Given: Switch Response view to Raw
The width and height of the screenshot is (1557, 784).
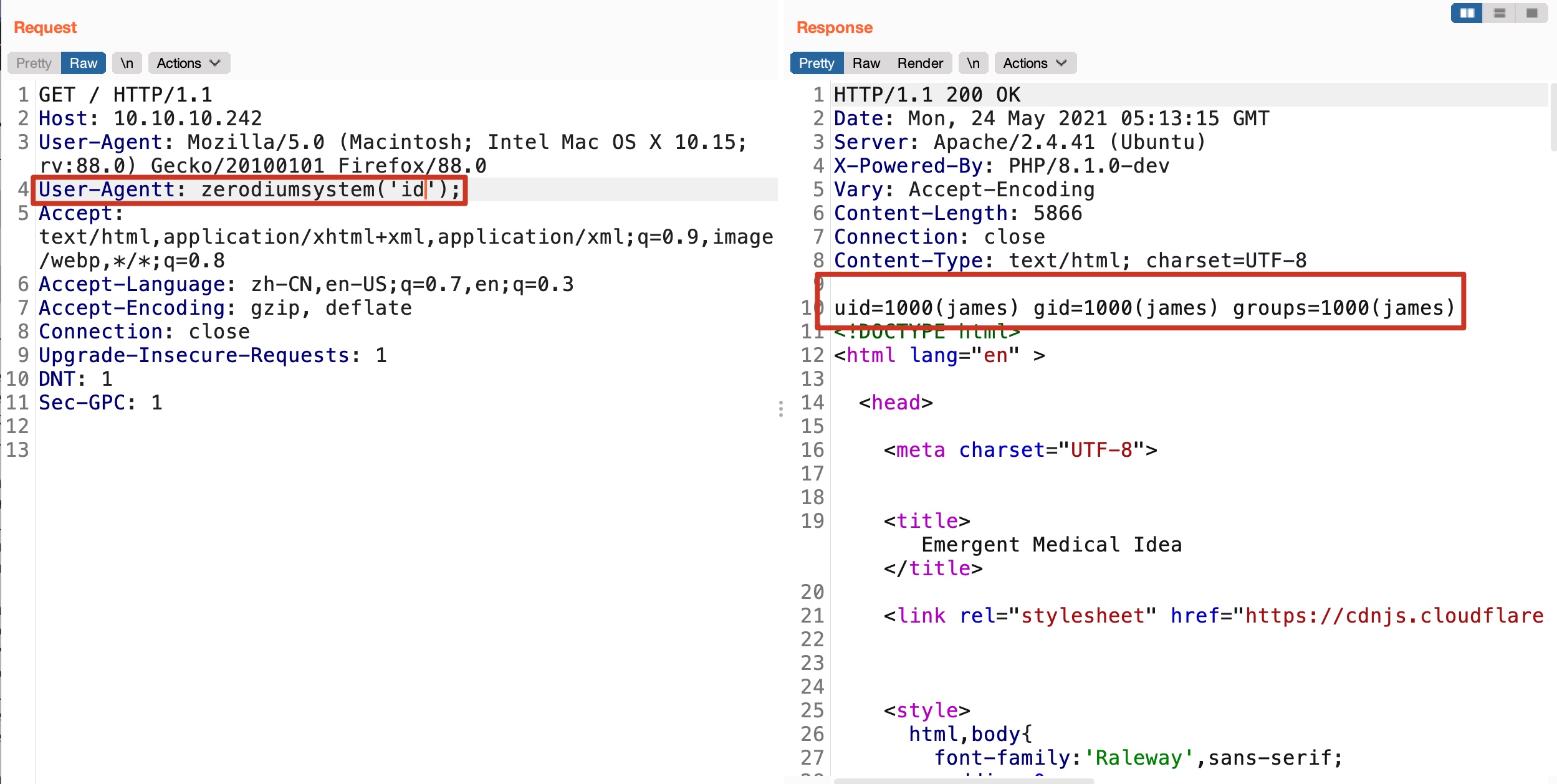Looking at the screenshot, I should (866, 63).
